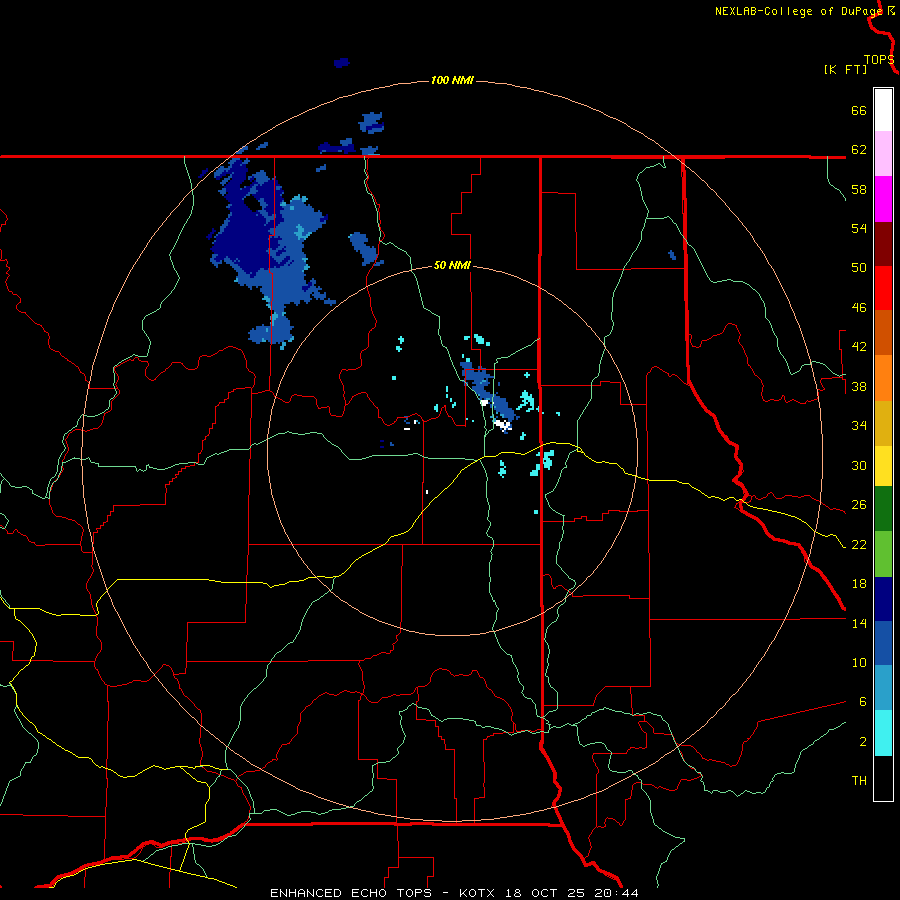Click the navy swatch between 18 and 14

(x=883, y=599)
